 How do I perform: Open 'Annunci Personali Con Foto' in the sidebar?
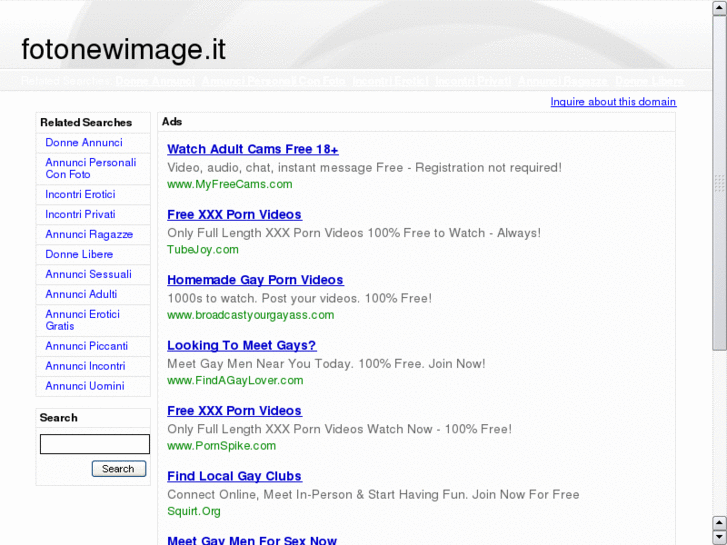pos(91,168)
